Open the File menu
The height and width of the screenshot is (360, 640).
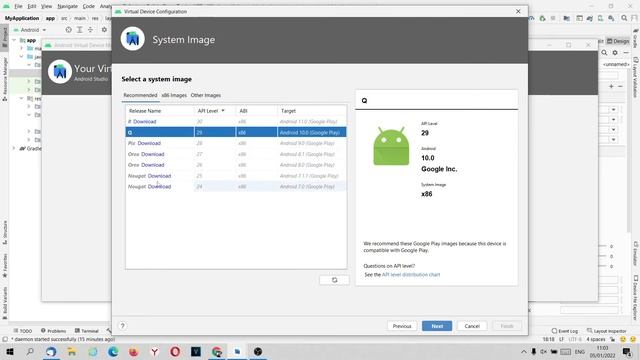point(18,6)
